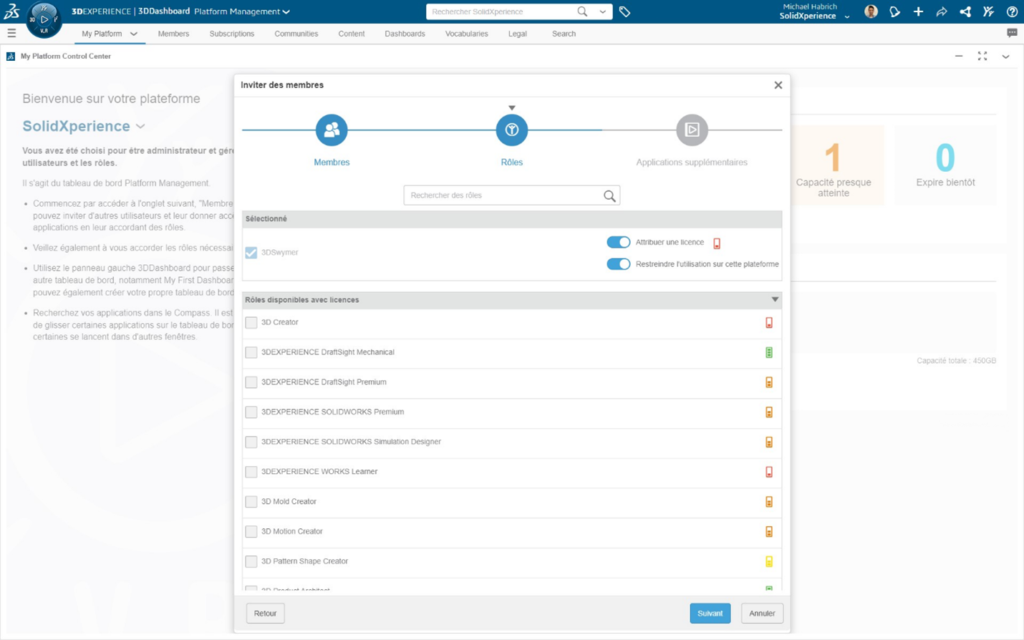Screen dimensions: 1024x640
Task: Click the Simulation Designer row license icon
Action: (769, 442)
